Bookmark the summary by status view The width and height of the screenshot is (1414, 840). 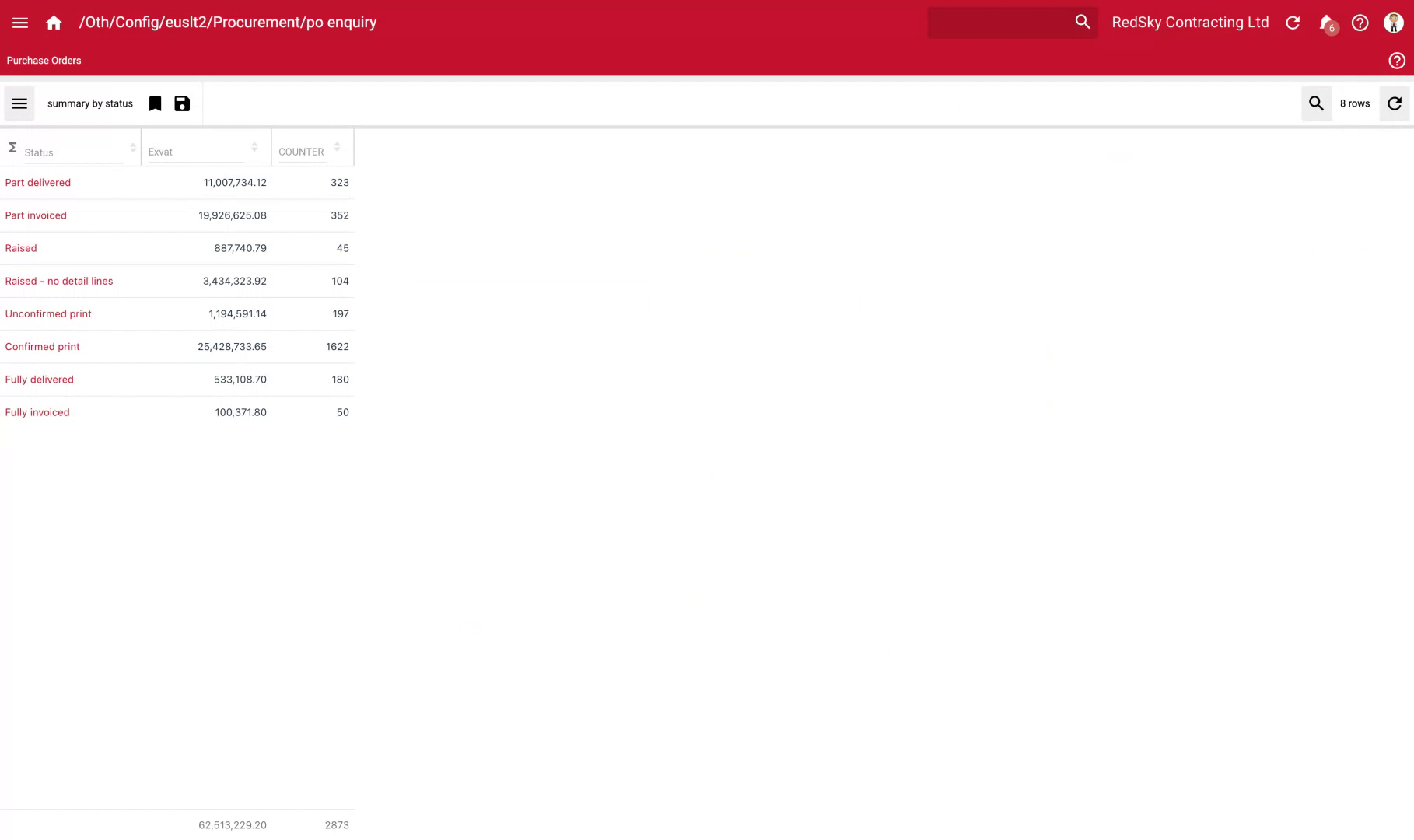point(155,103)
